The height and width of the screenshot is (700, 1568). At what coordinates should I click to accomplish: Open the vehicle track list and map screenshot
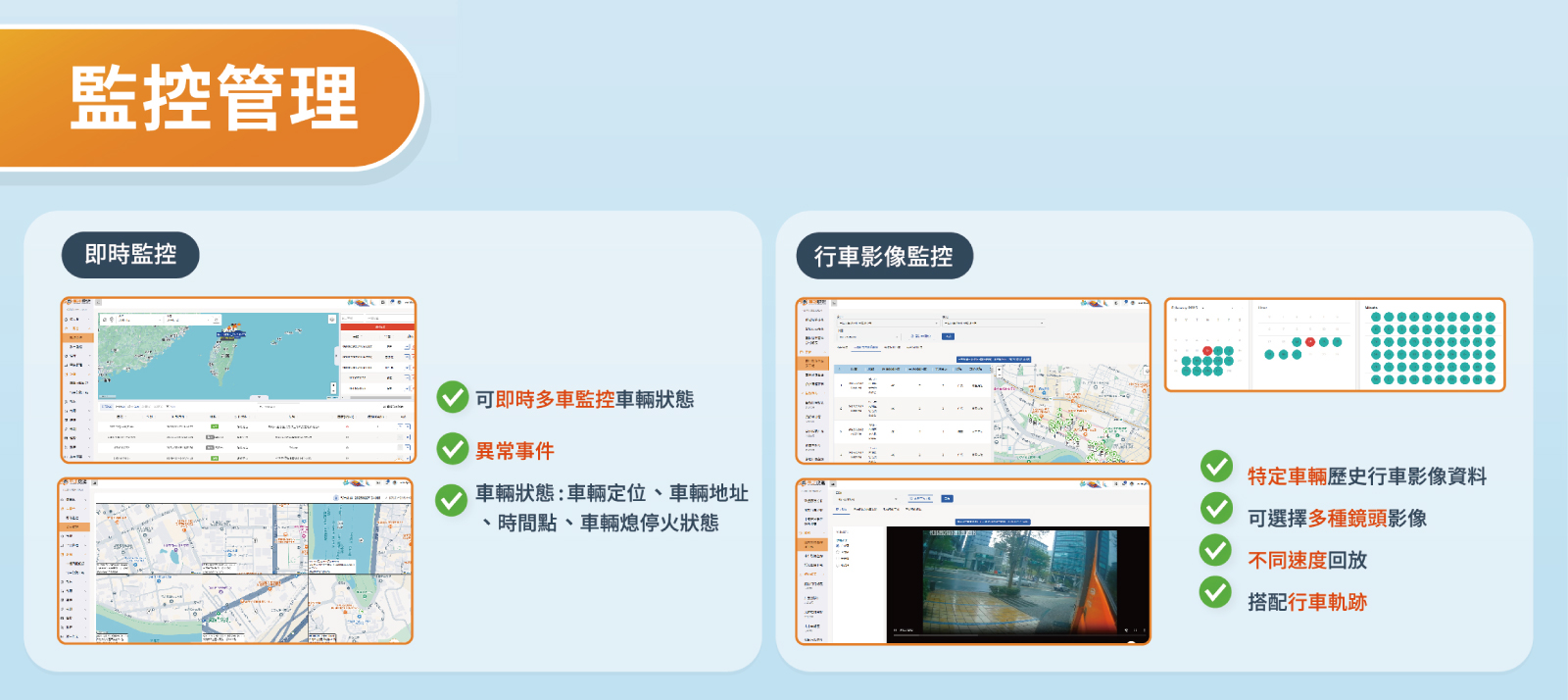(972, 380)
